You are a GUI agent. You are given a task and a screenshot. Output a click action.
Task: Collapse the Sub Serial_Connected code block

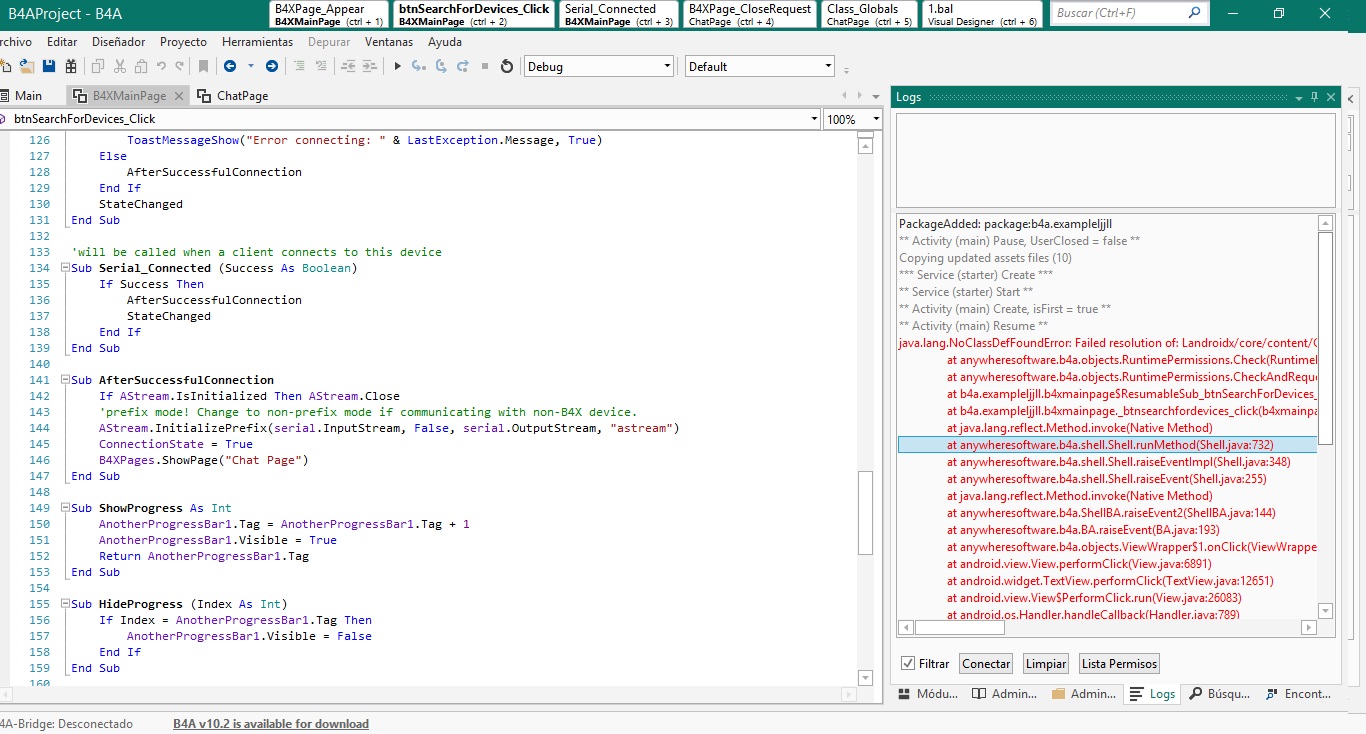click(65, 268)
